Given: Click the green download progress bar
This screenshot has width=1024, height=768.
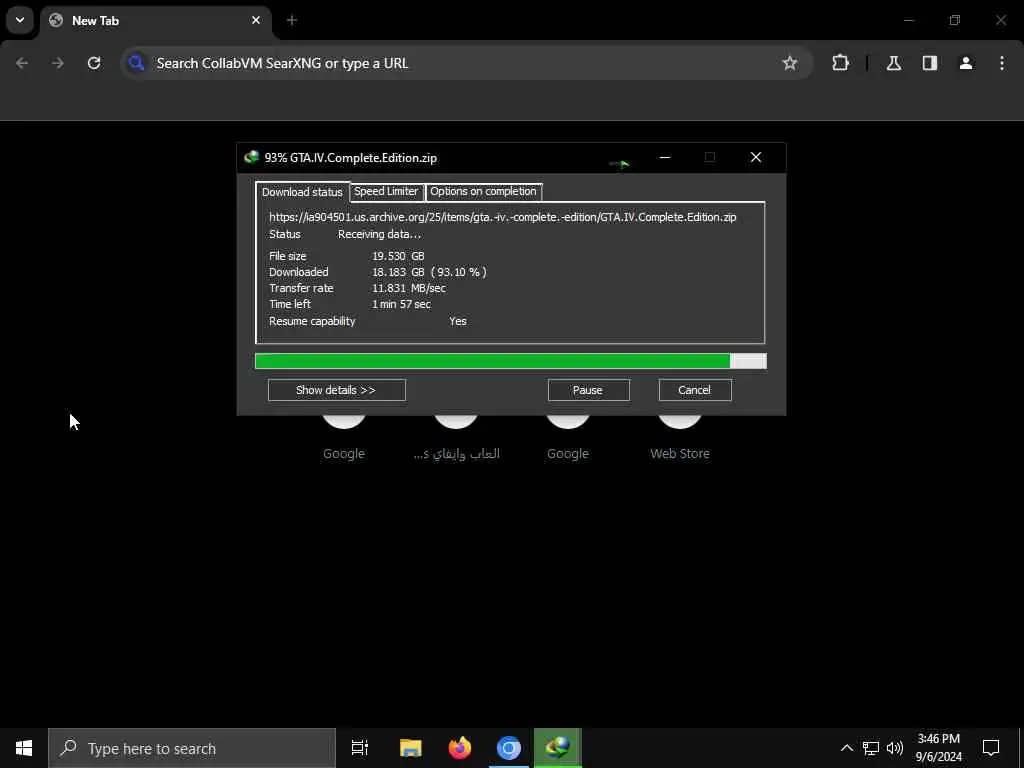Looking at the screenshot, I should (511, 361).
